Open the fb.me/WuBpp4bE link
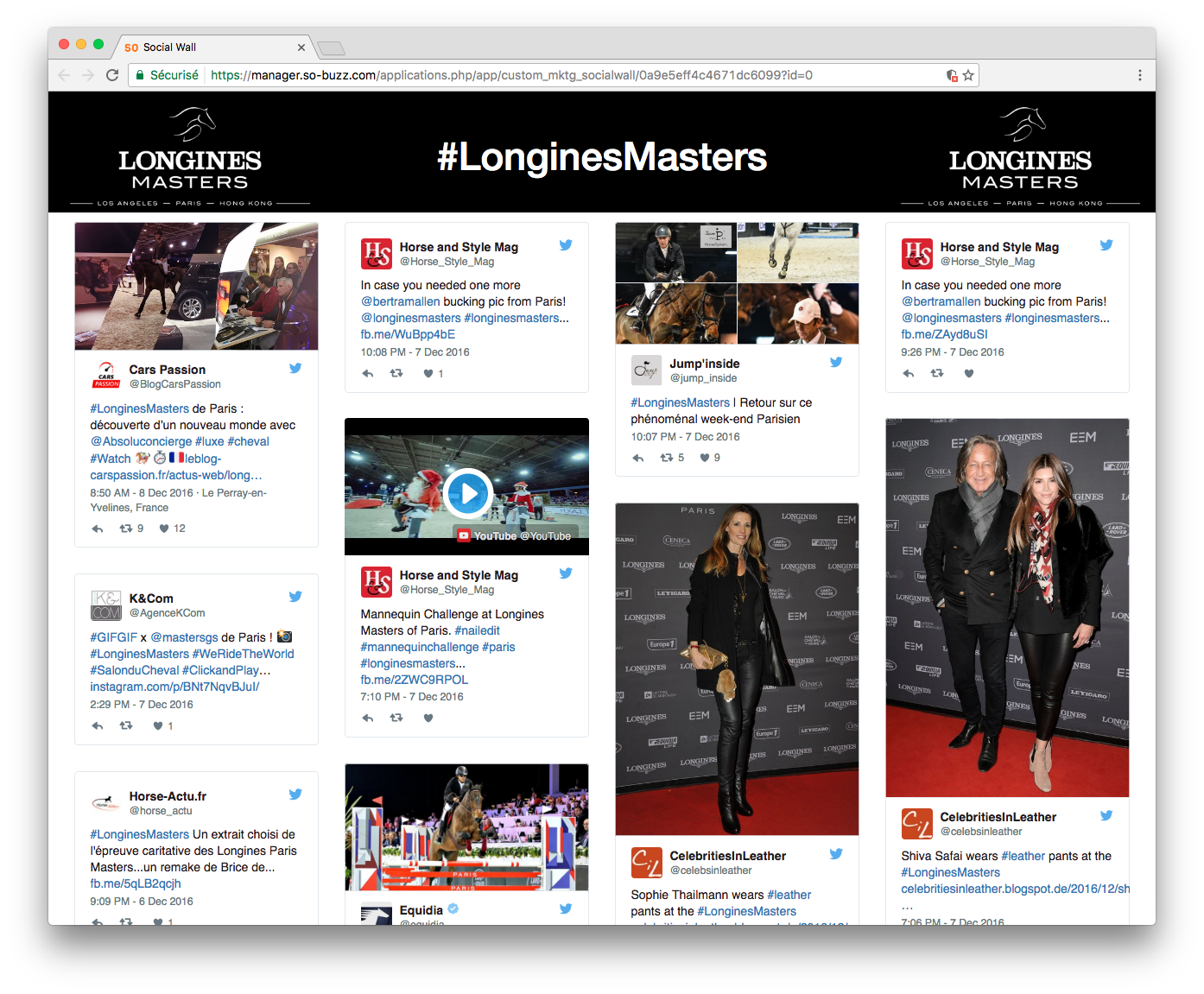 point(408,334)
